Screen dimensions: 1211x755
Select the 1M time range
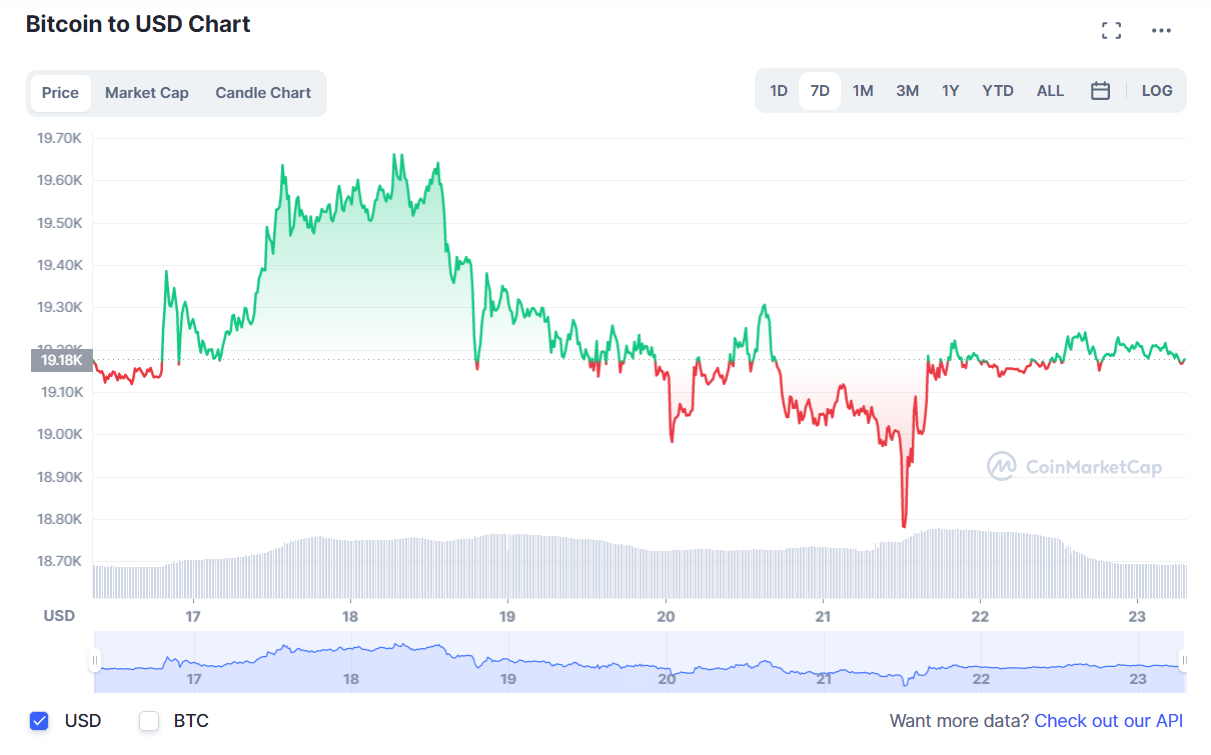863,90
